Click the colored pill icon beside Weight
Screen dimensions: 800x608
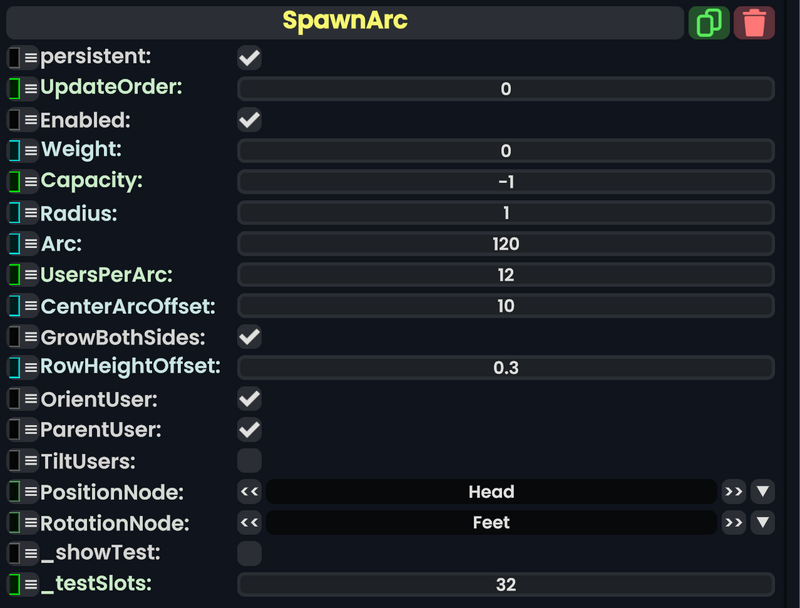(13, 151)
